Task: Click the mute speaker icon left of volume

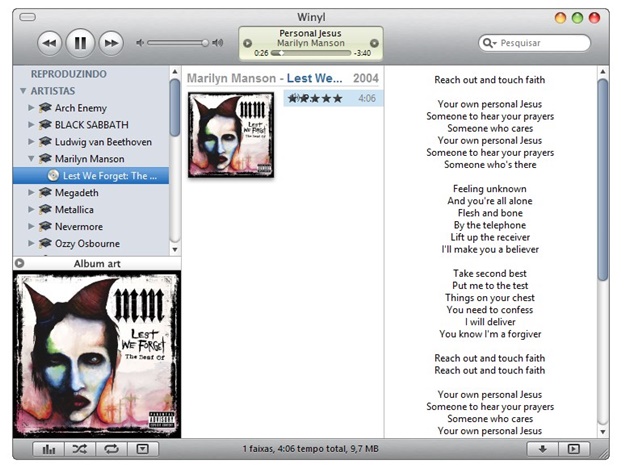Action: pyautogui.click(x=140, y=43)
